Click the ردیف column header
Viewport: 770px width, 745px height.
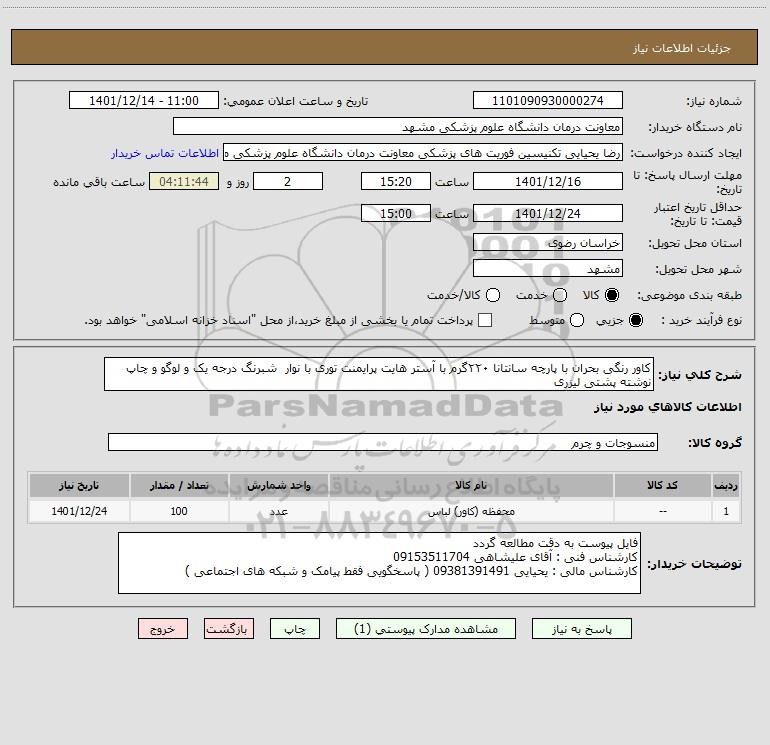coord(726,485)
